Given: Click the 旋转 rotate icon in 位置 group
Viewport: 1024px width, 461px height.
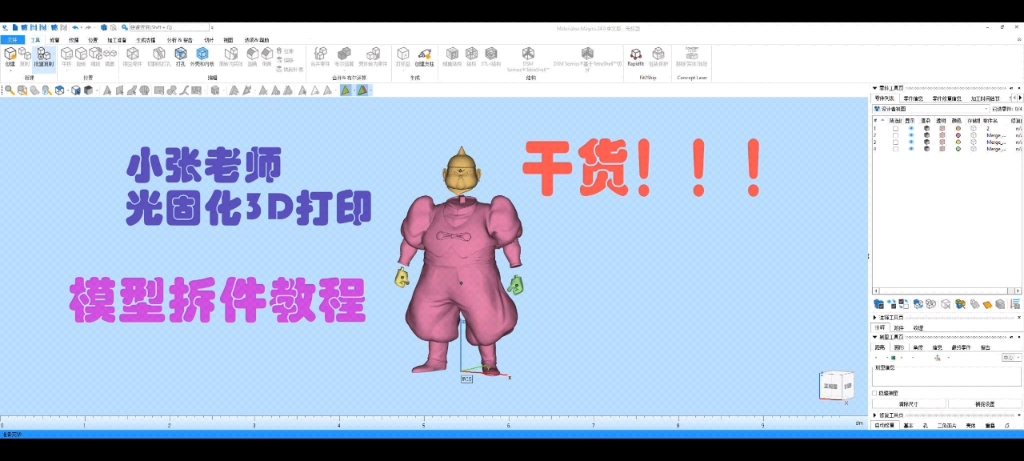Looking at the screenshot, I should [81, 56].
